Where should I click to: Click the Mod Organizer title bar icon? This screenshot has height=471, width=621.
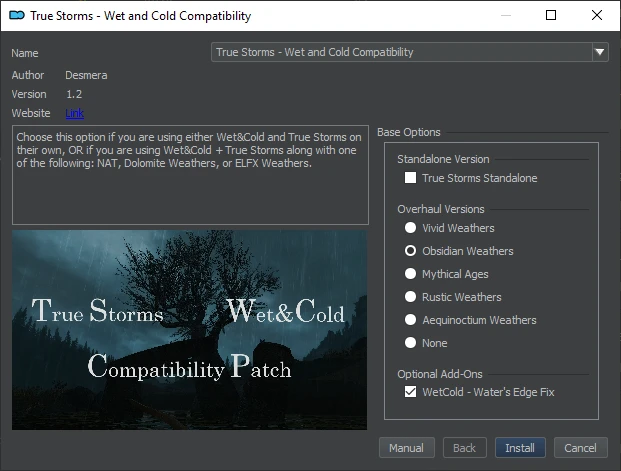(17, 15)
